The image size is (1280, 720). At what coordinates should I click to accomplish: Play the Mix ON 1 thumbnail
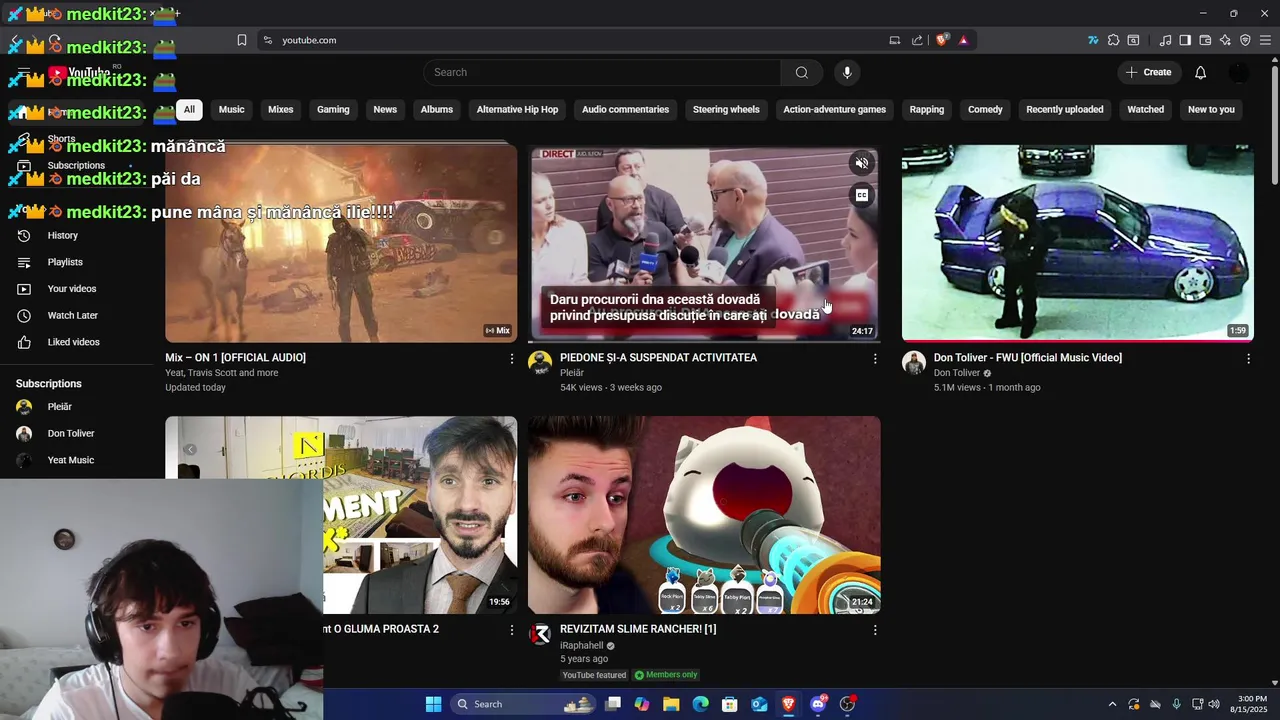coord(341,243)
